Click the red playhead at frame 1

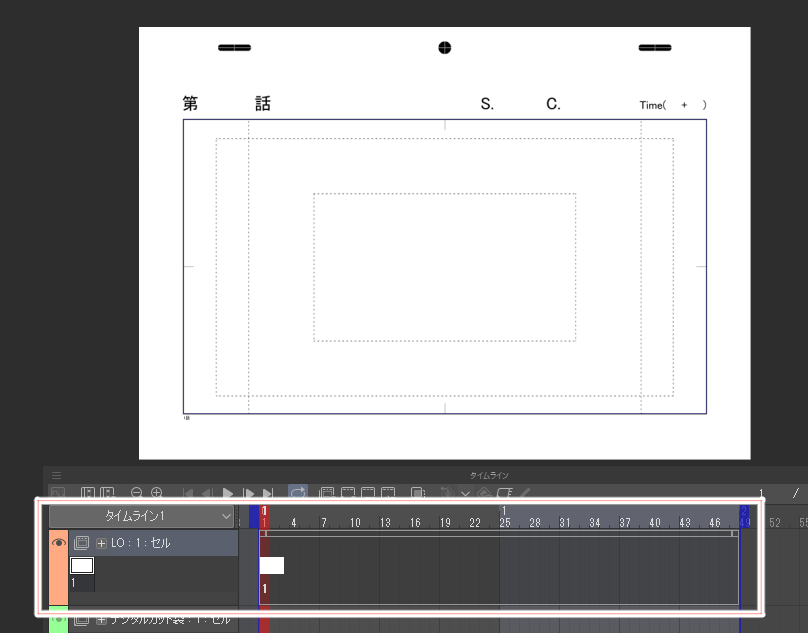264,517
